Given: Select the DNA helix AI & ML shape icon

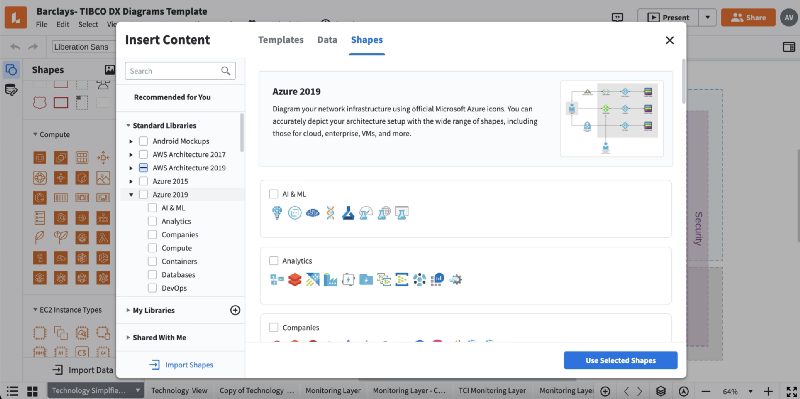Looking at the screenshot, I should tap(330, 213).
